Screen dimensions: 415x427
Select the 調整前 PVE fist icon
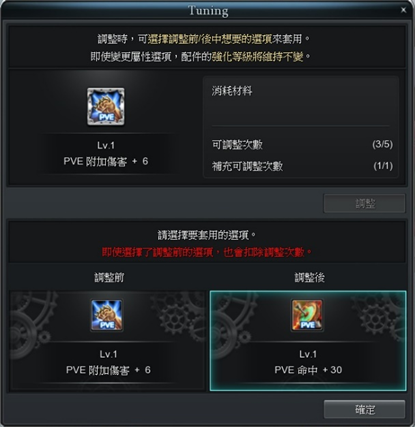pyautogui.click(x=107, y=315)
